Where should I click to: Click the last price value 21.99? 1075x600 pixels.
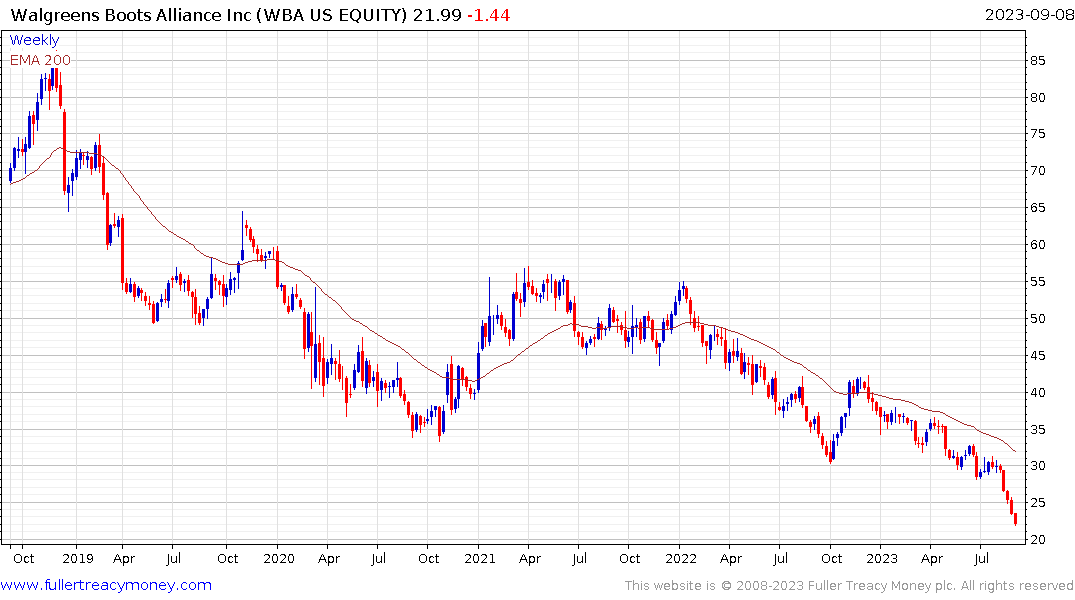point(437,14)
